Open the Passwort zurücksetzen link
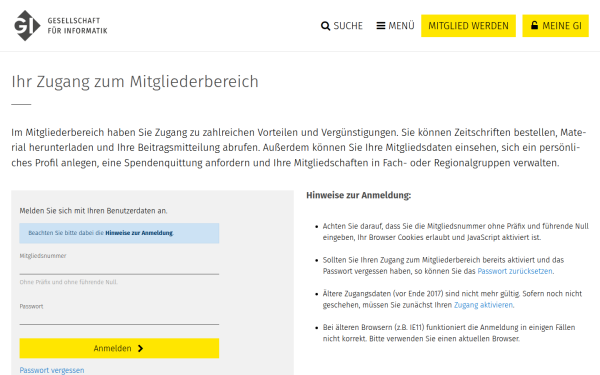Screen dimensions: 600x375 pyautogui.click(x=515, y=271)
